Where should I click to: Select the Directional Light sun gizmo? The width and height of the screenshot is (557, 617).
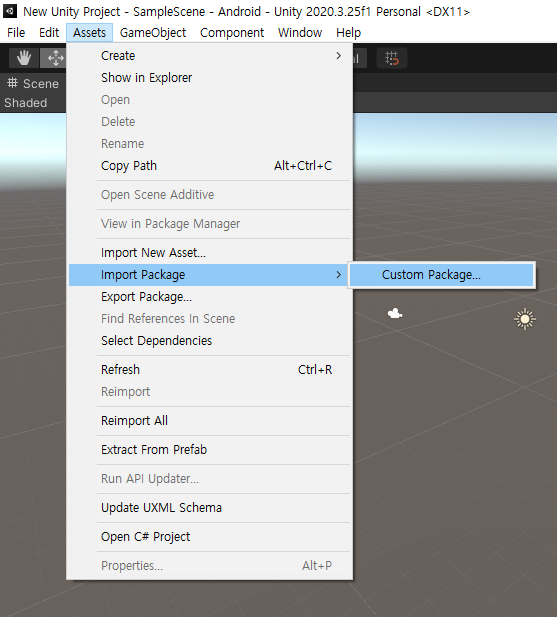pos(525,319)
